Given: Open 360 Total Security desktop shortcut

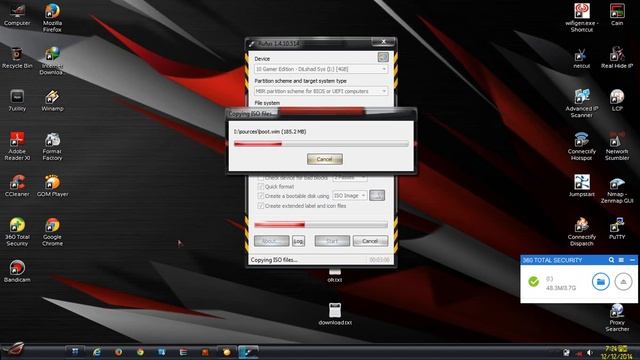Looking at the screenshot, I should tap(17, 232).
